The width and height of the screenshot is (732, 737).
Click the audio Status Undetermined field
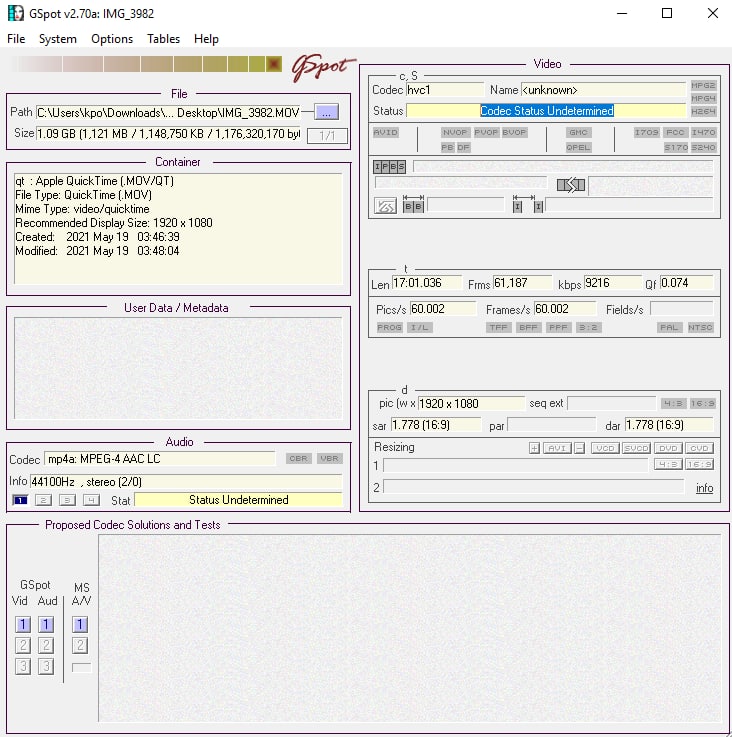click(238, 500)
